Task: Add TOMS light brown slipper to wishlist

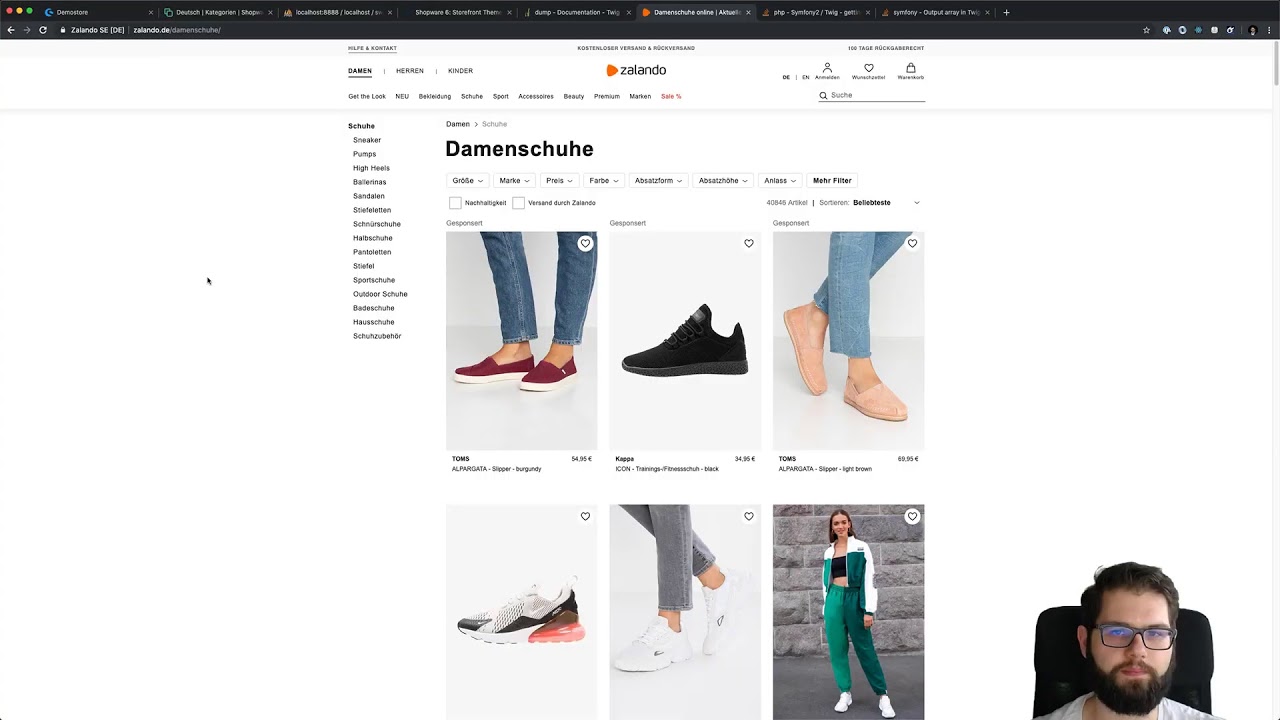Action: pos(912,243)
